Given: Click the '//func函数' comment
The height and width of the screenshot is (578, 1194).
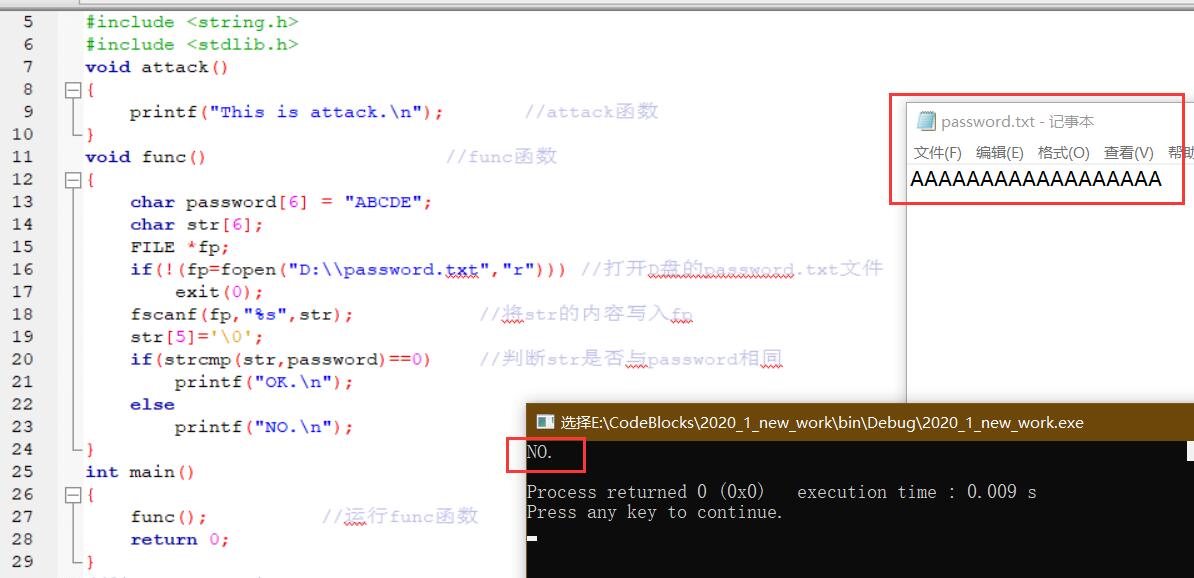Looking at the screenshot, I should pos(502,157).
